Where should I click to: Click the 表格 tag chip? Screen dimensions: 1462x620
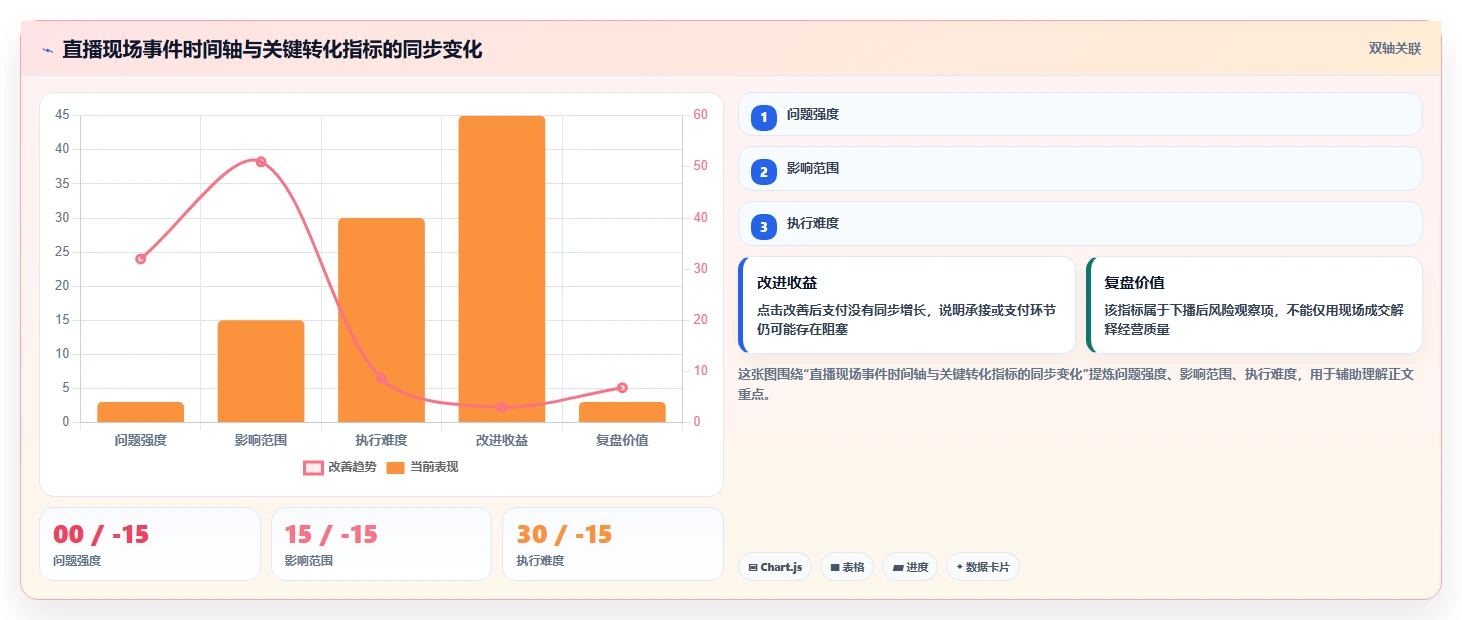[847, 567]
